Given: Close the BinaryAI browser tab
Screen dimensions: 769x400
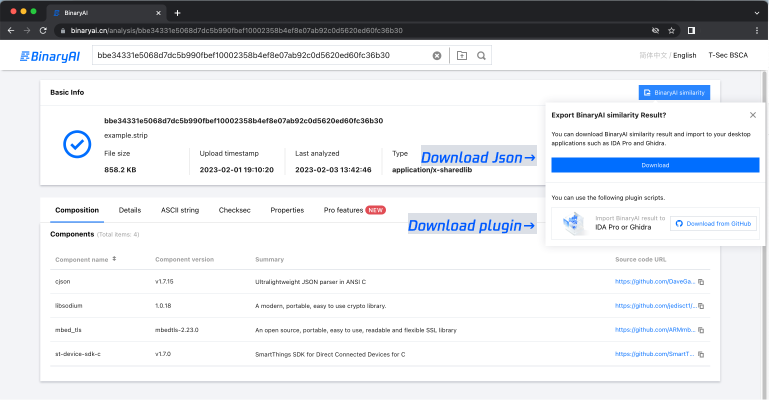Looking at the screenshot, I should coord(158,13).
